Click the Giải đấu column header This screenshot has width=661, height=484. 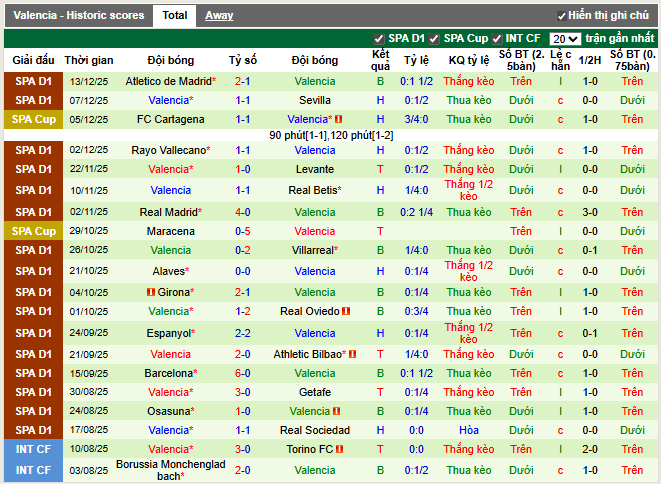[x=33, y=60]
